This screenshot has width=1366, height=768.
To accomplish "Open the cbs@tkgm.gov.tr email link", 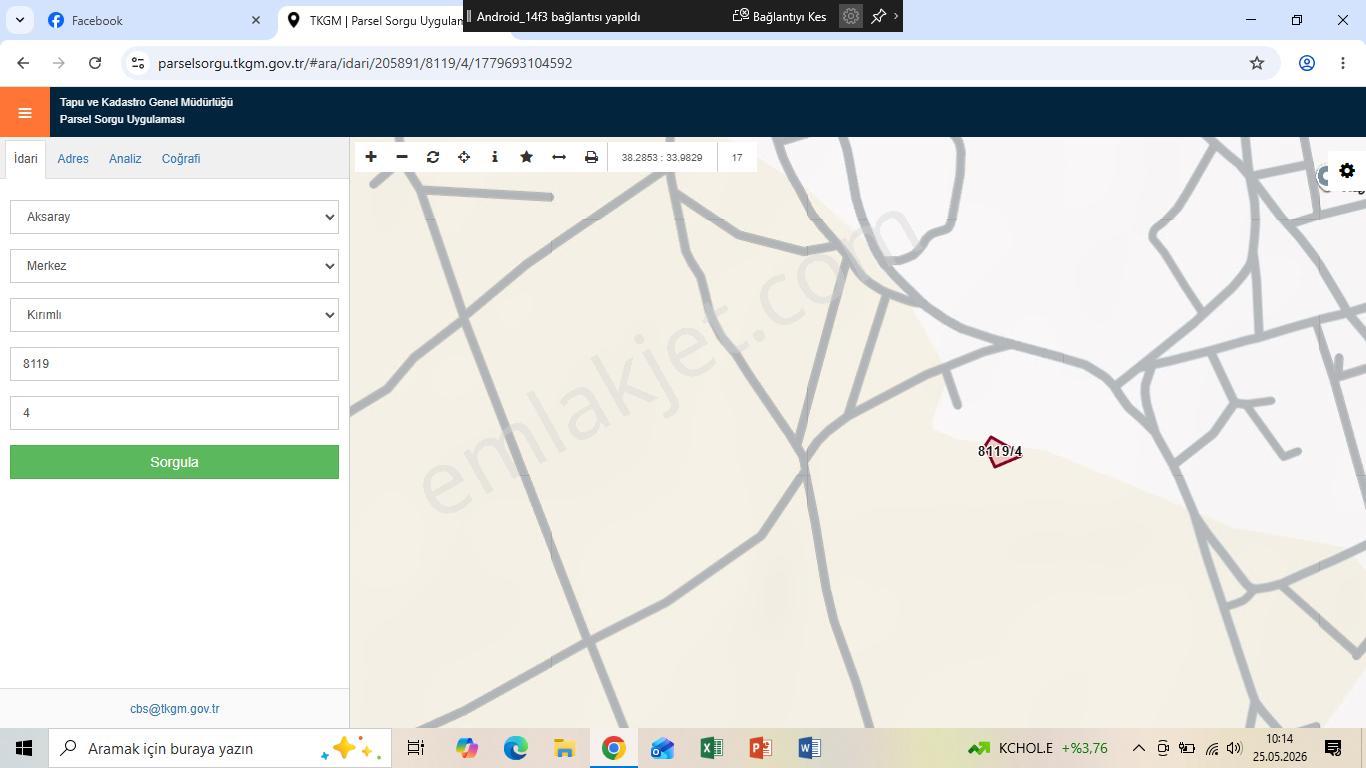I will pos(174,709).
